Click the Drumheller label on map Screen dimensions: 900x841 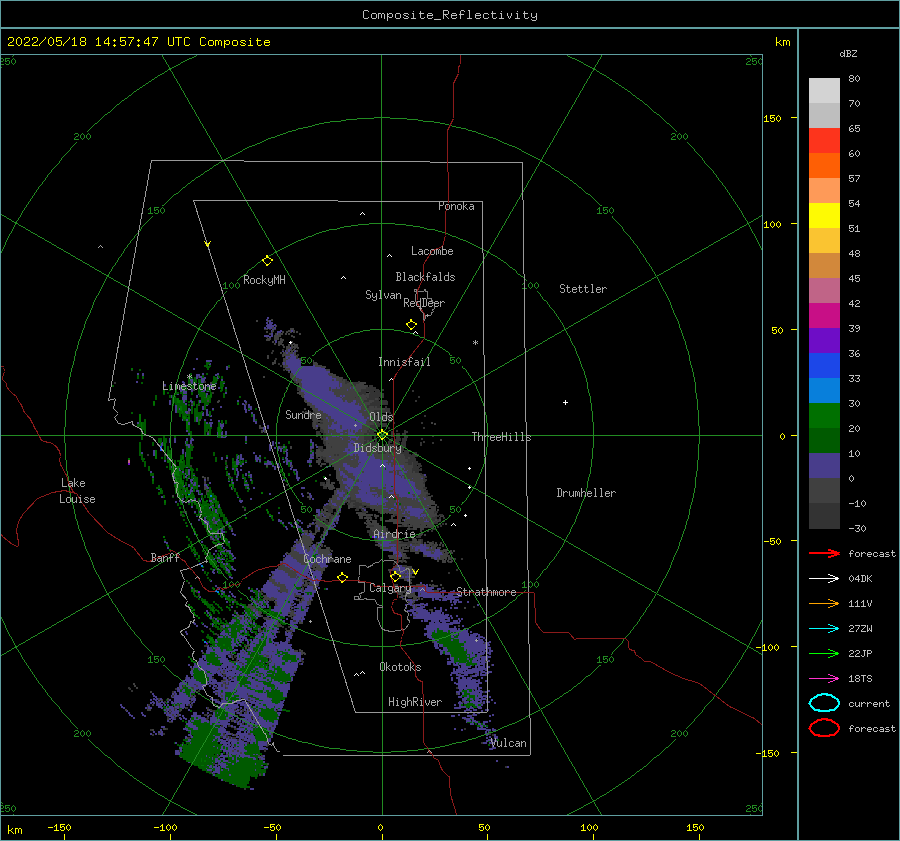(586, 493)
